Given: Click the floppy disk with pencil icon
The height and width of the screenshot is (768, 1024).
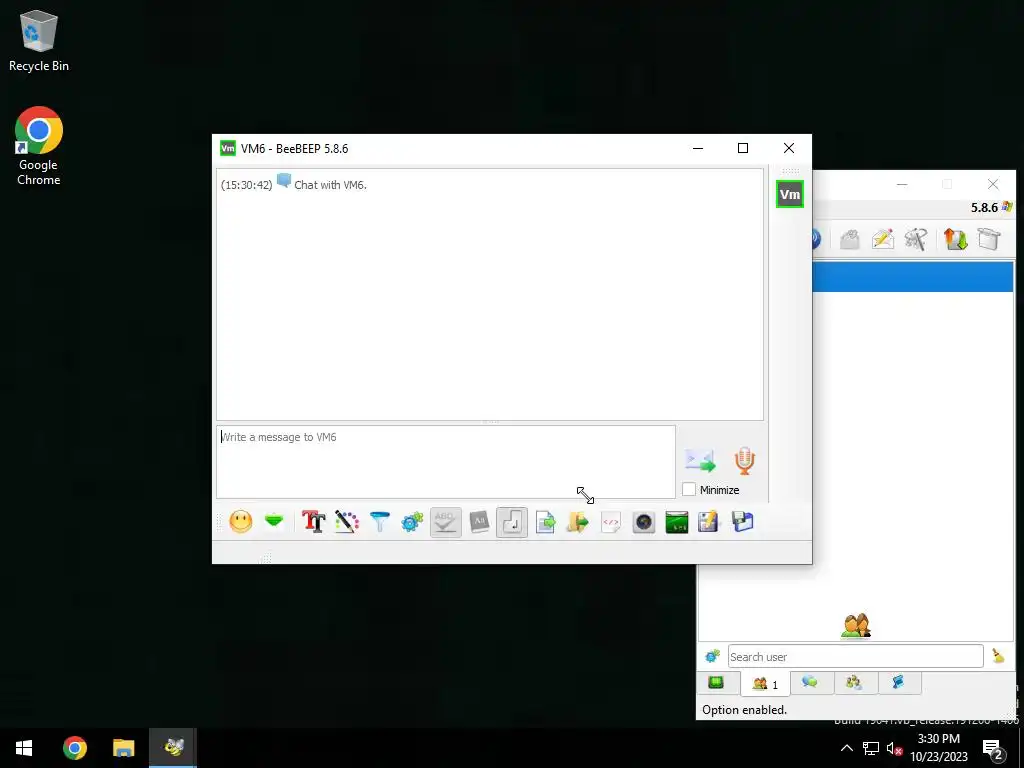Looking at the screenshot, I should [x=709, y=522].
